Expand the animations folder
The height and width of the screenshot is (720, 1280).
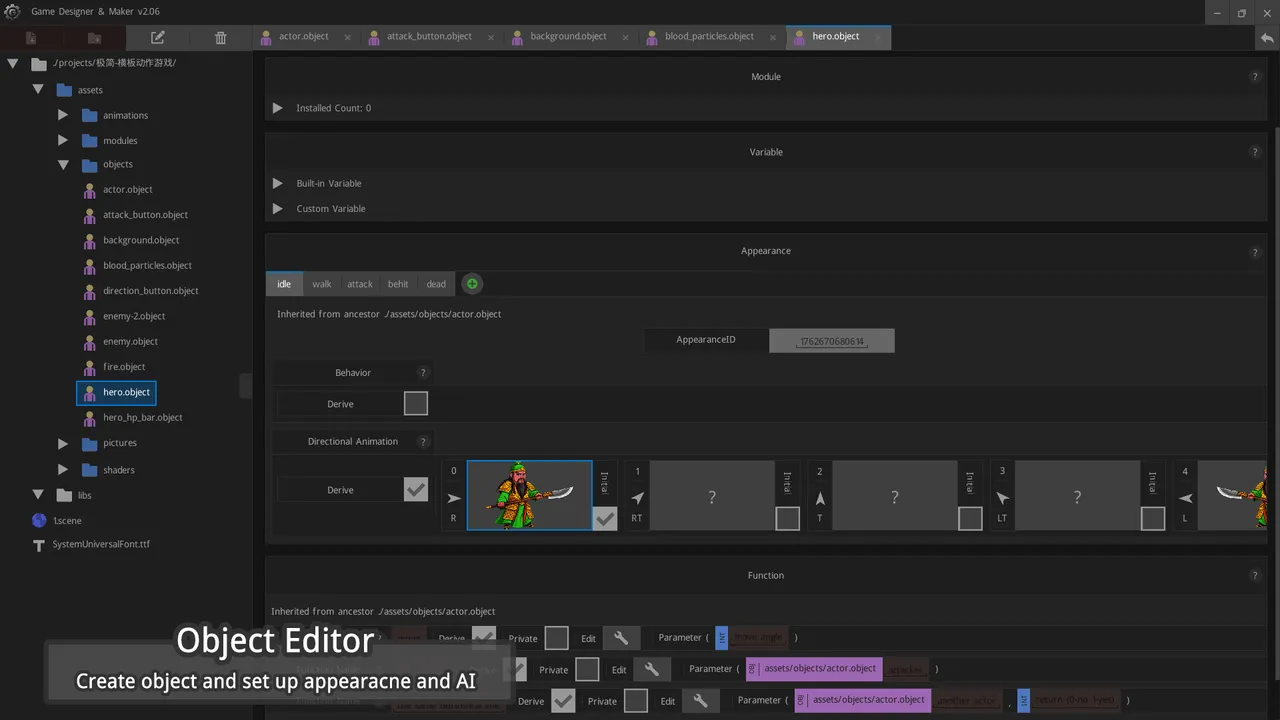[x=63, y=115]
